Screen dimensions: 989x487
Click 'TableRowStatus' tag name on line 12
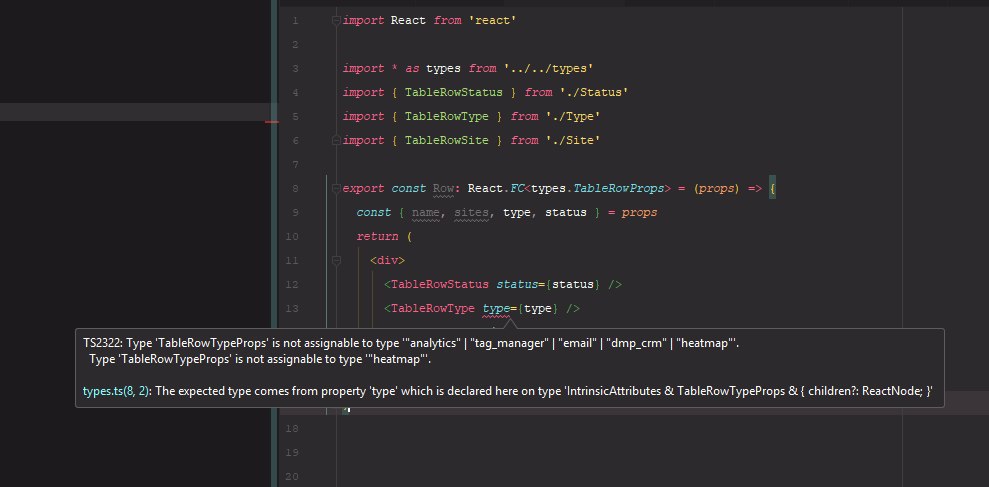point(440,285)
